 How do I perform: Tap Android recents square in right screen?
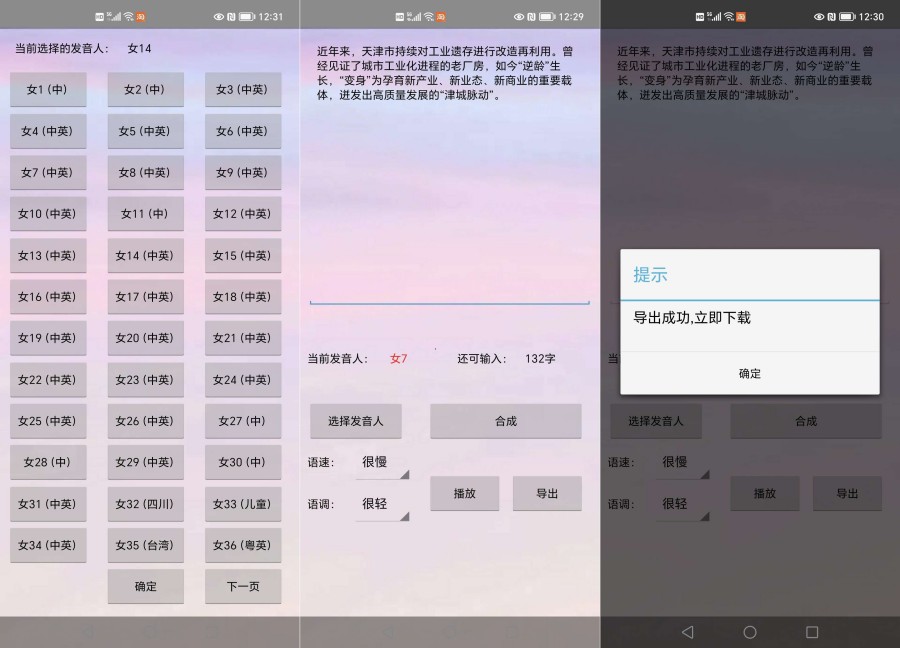pos(812,632)
